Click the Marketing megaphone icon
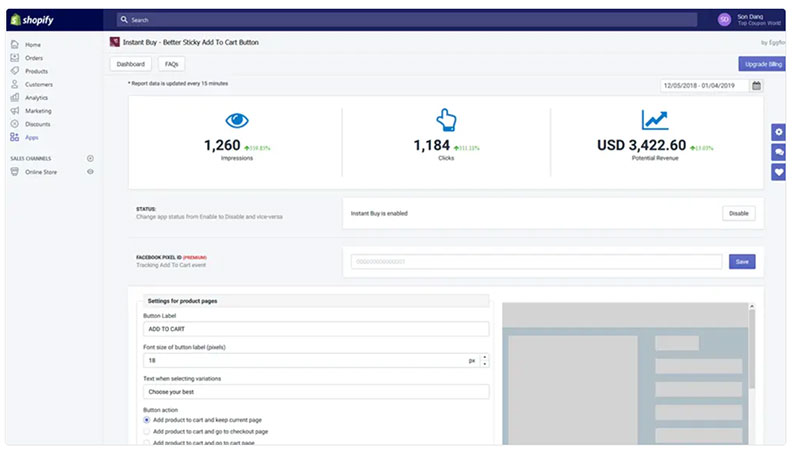The width and height of the screenshot is (800, 456). tap(15, 111)
